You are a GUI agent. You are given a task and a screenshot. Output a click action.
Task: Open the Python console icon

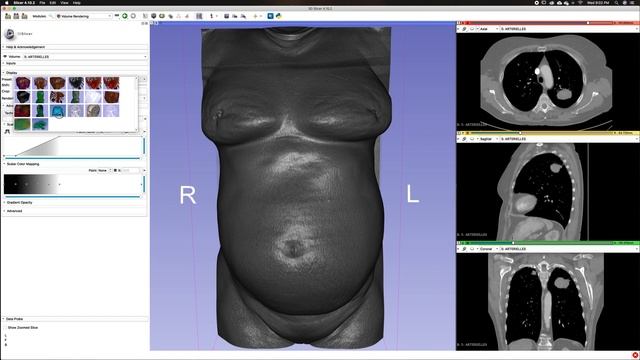click(279, 16)
